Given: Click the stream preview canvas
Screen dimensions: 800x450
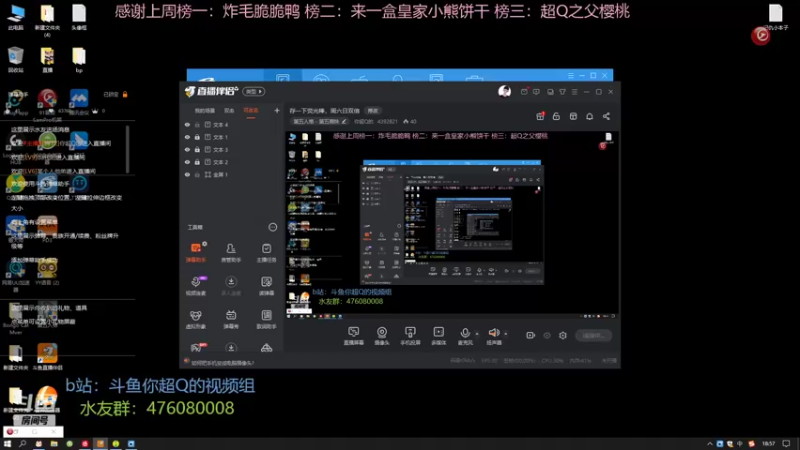Looking at the screenshot, I should tap(452, 225).
